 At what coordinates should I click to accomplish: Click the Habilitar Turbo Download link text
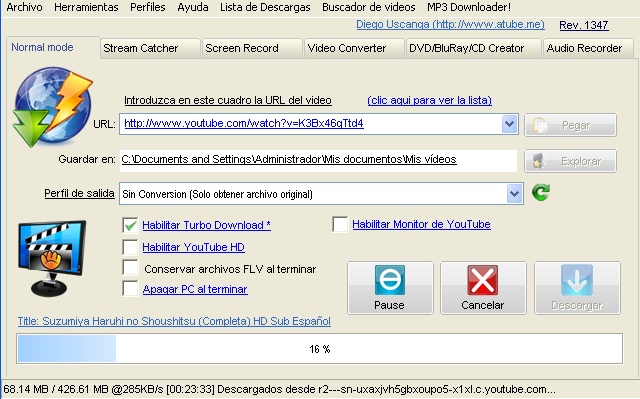click(x=207, y=225)
